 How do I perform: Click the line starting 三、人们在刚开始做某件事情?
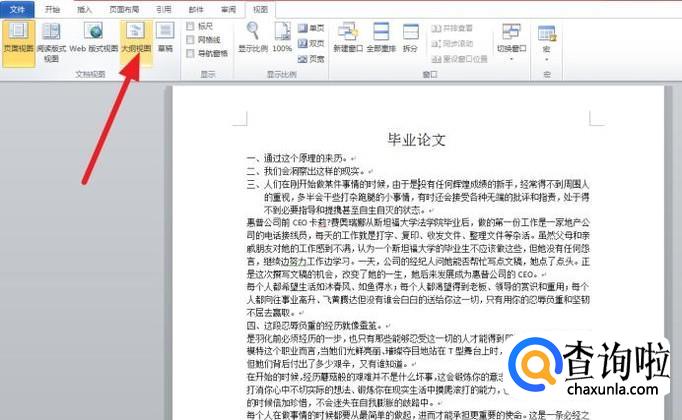[418, 184]
